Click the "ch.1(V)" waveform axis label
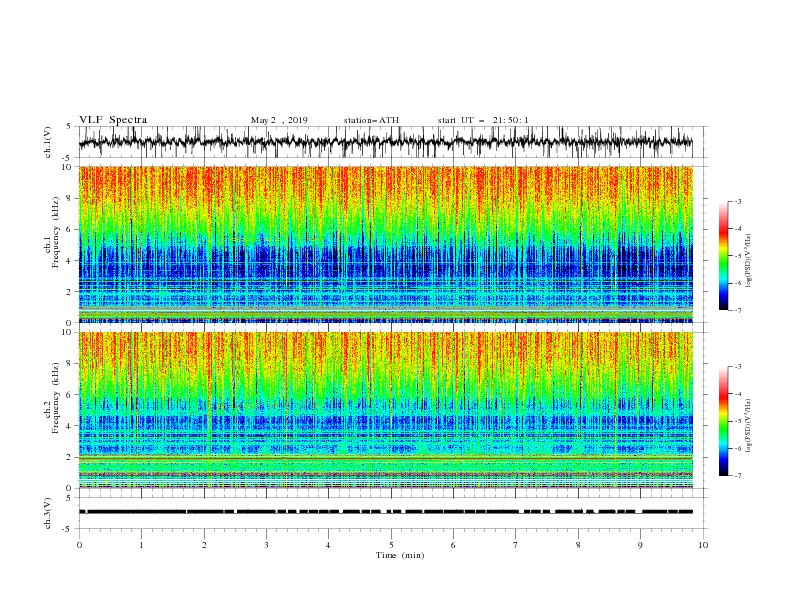This screenshot has width=792, height=612. (48, 142)
